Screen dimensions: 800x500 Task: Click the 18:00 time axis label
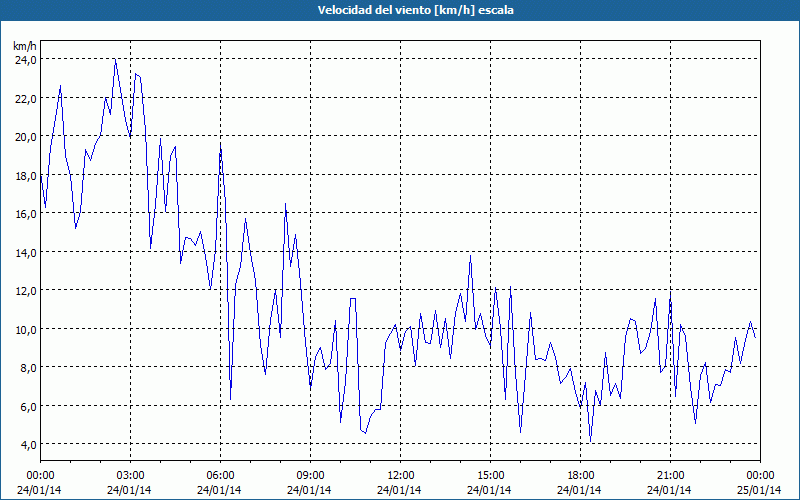coord(580,476)
